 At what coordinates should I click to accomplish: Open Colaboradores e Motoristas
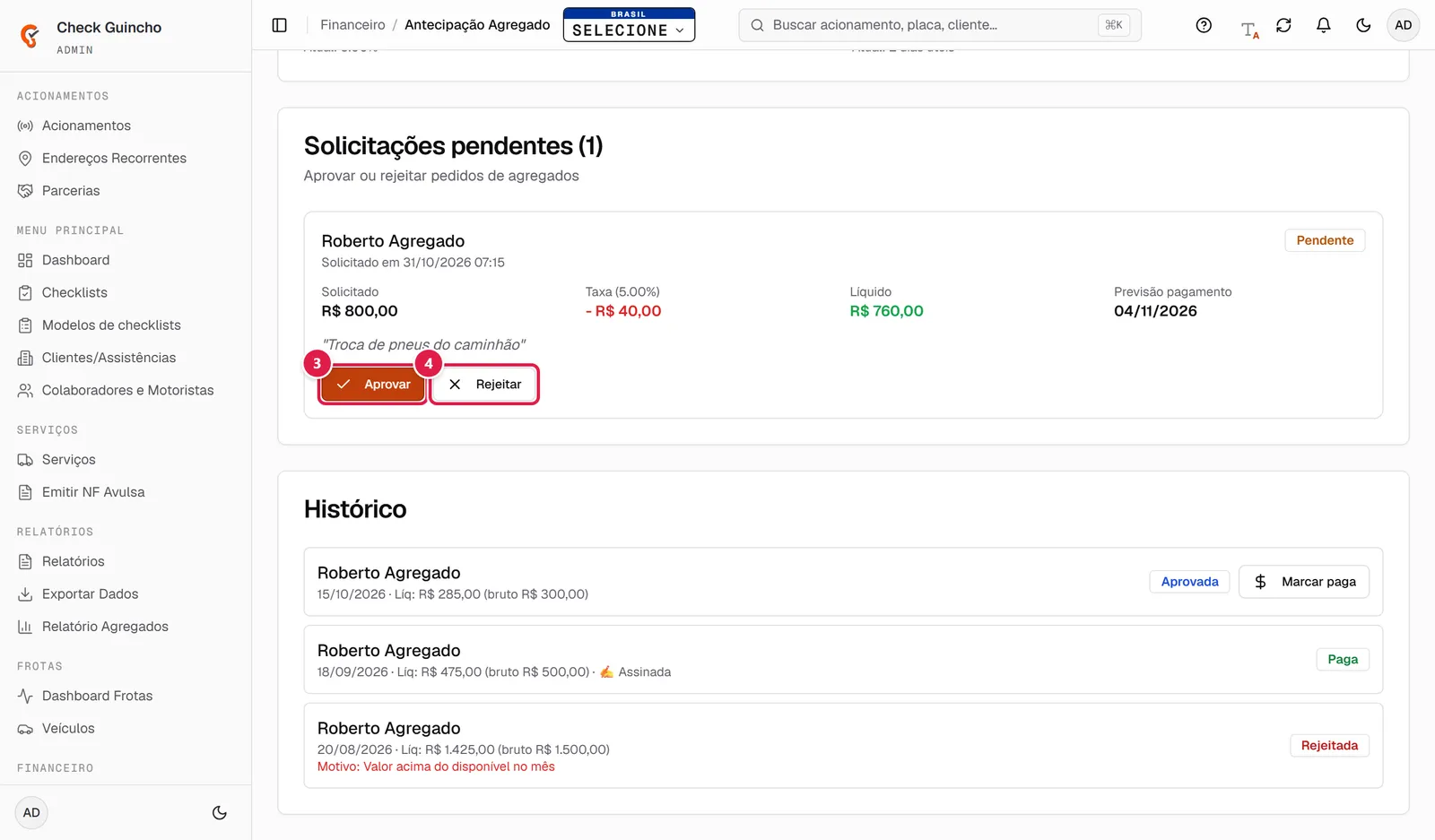point(126,390)
